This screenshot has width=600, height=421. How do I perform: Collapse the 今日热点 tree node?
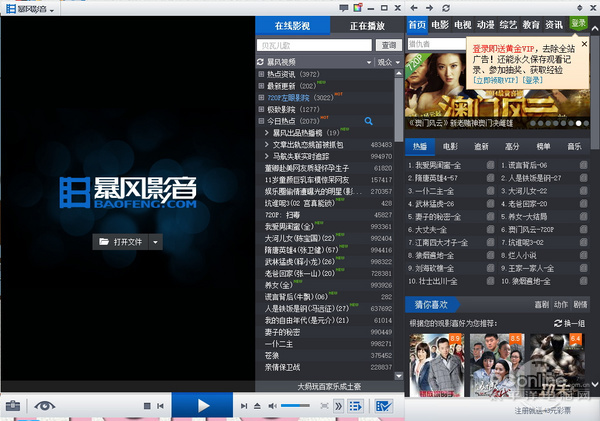[x=261, y=121]
